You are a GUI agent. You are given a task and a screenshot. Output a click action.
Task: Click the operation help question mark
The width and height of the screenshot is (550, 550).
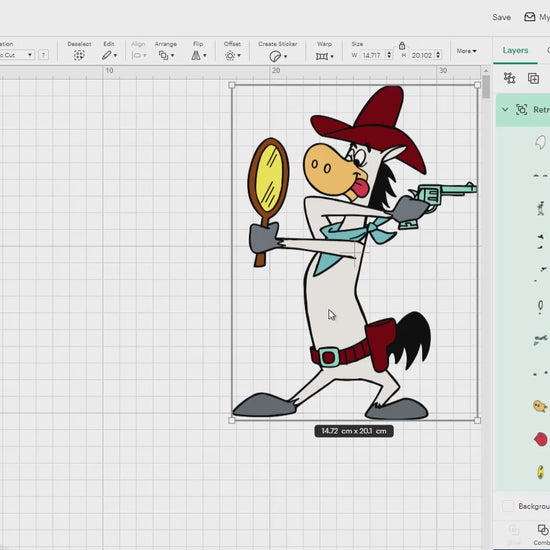point(43,55)
